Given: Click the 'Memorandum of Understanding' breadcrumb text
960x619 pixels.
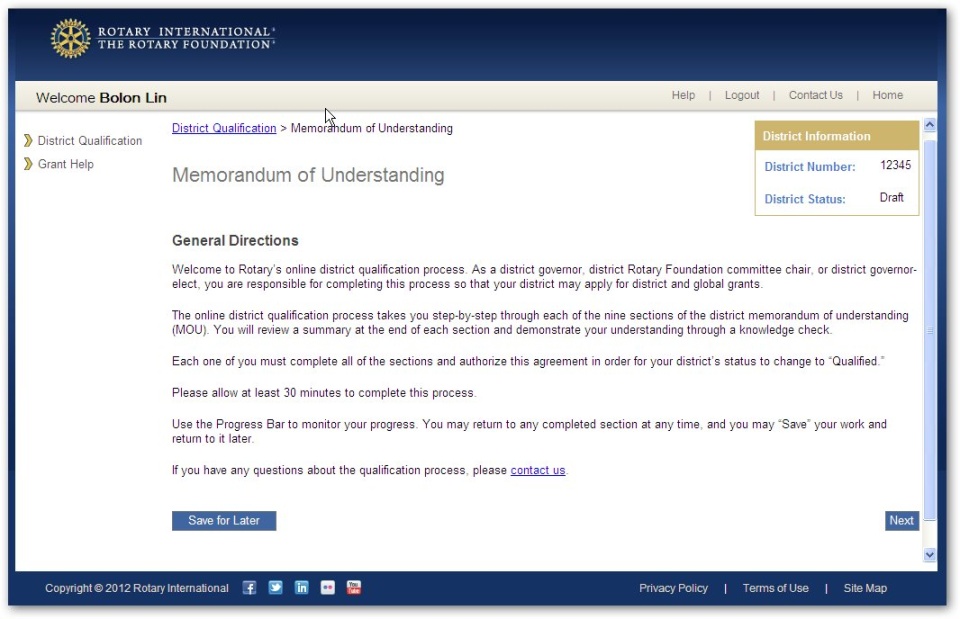Looking at the screenshot, I should [x=372, y=128].
